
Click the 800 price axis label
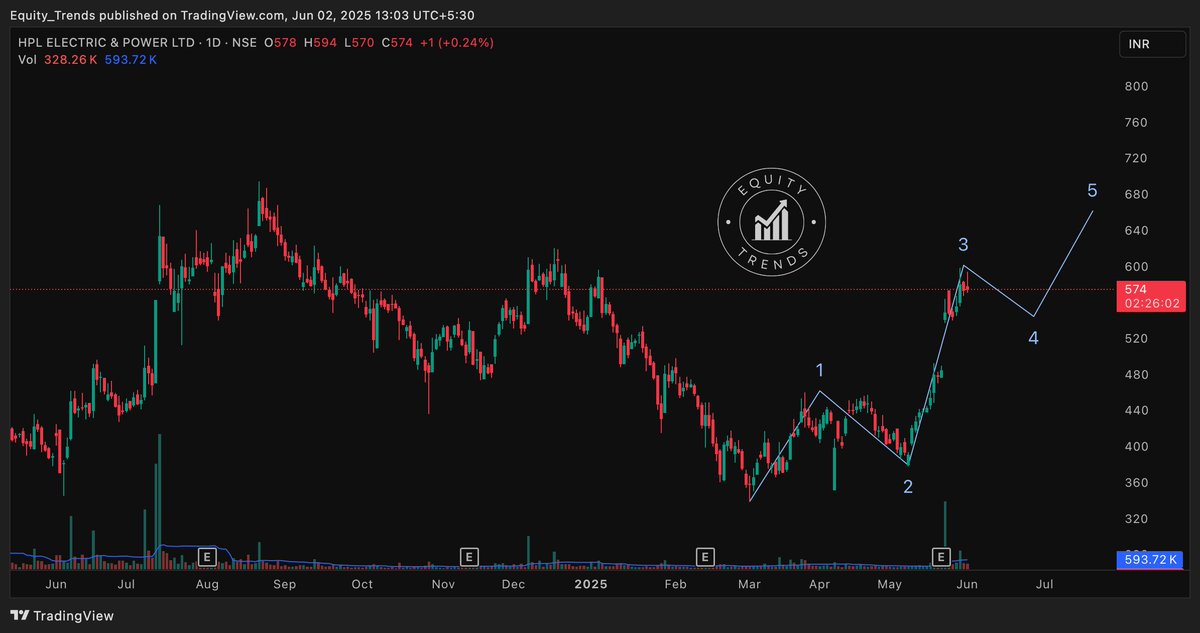point(1138,87)
